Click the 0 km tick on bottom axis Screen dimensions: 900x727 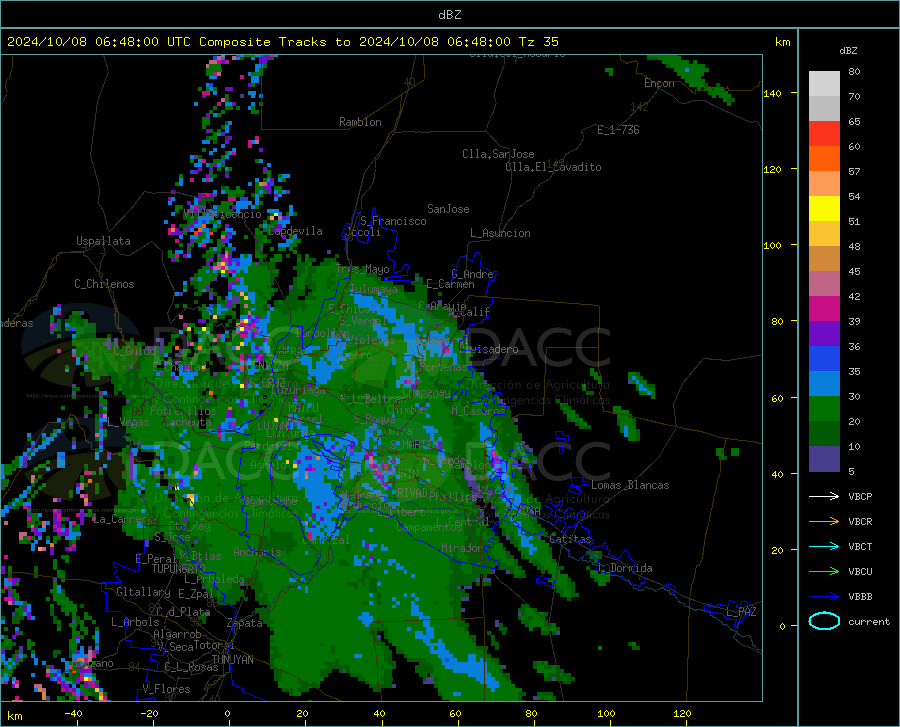click(x=228, y=714)
